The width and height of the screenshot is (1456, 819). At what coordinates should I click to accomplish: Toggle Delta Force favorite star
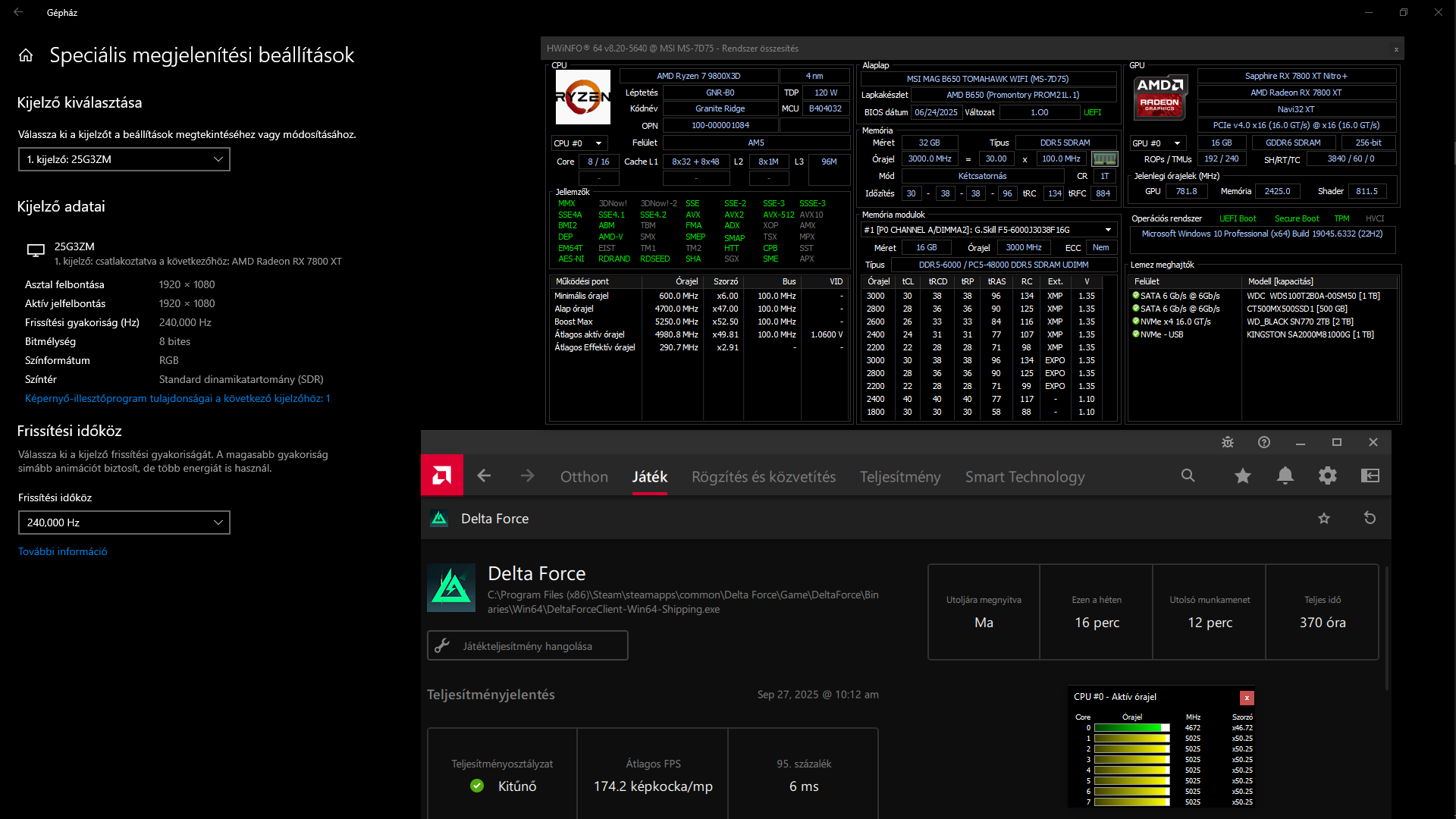click(1324, 518)
